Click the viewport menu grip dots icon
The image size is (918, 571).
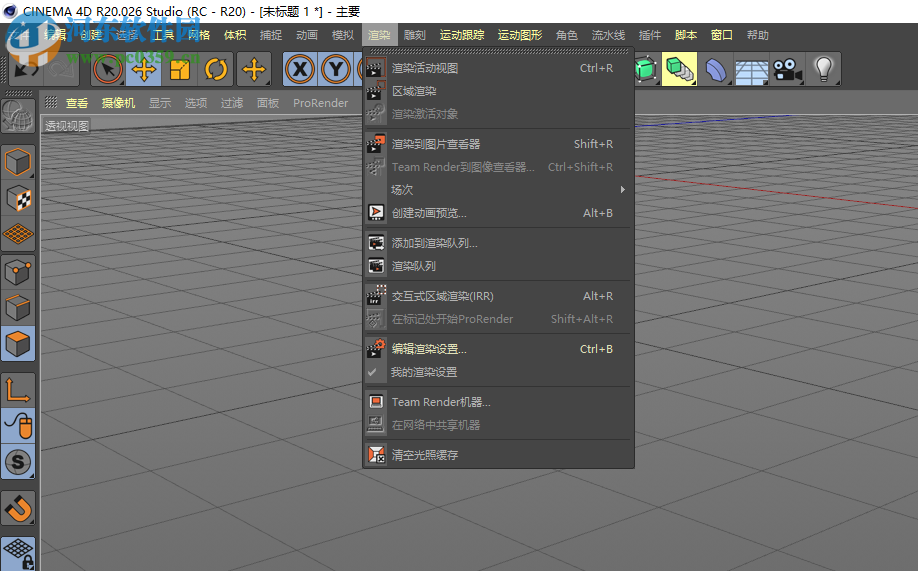click(x=51, y=102)
